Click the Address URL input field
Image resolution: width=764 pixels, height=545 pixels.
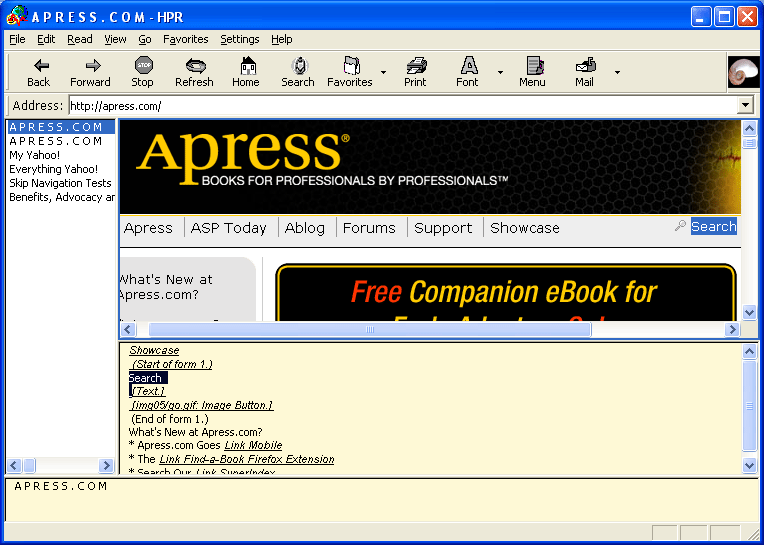point(403,106)
